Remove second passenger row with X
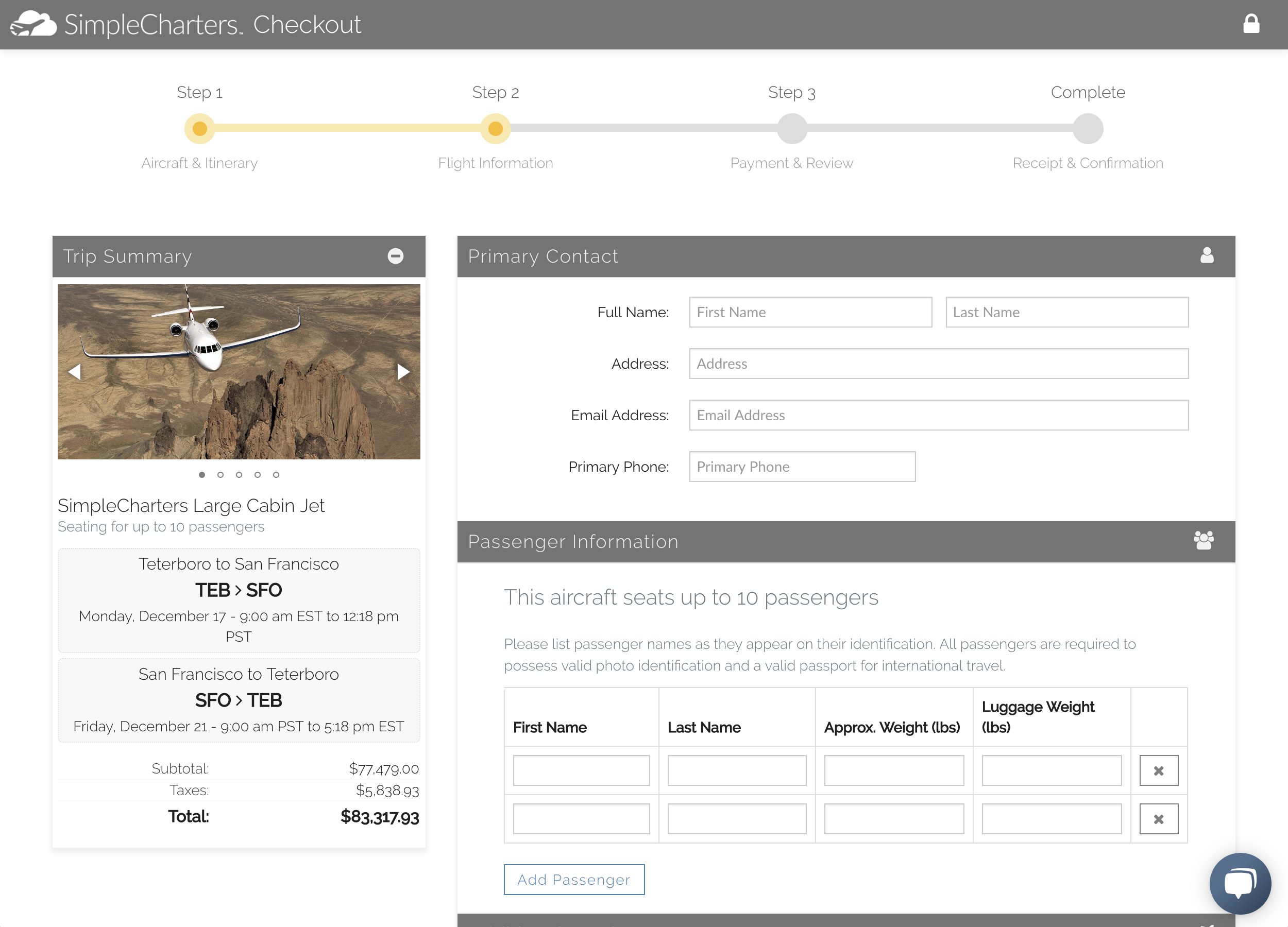The height and width of the screenshot is (927, 1288). pos(1159,819)
